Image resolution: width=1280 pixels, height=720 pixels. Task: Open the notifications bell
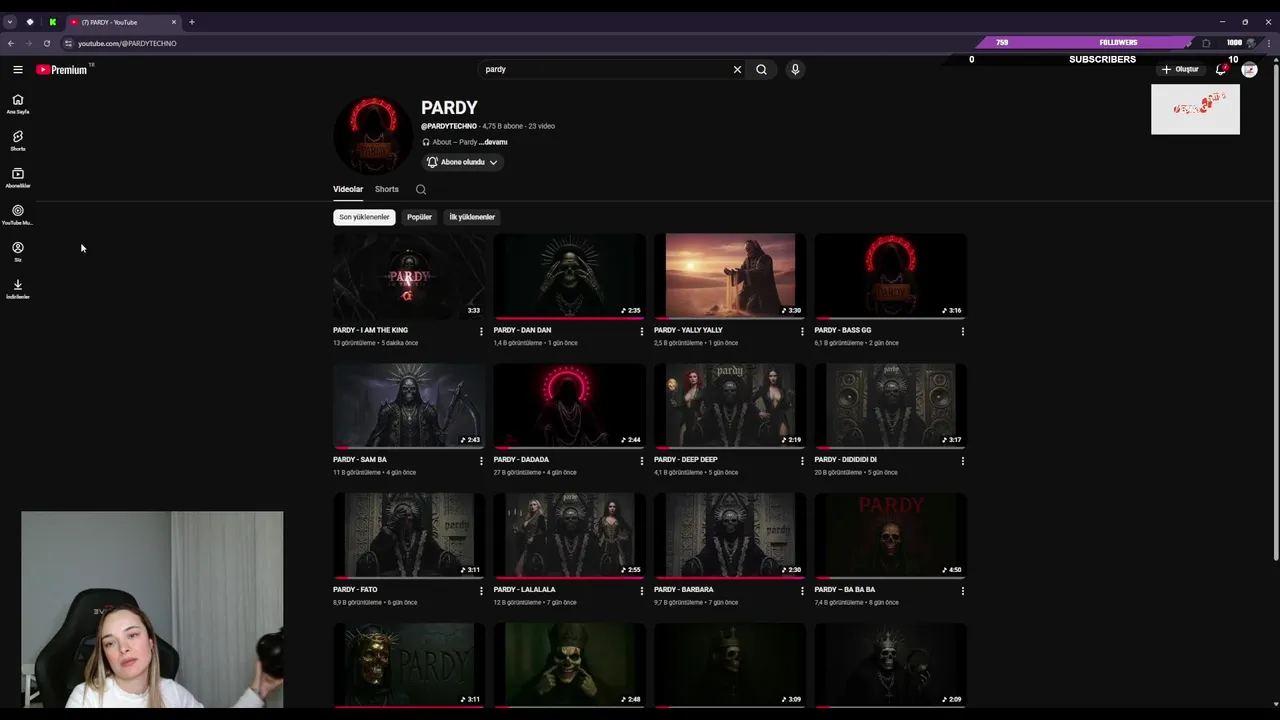tap(1221, 69)
